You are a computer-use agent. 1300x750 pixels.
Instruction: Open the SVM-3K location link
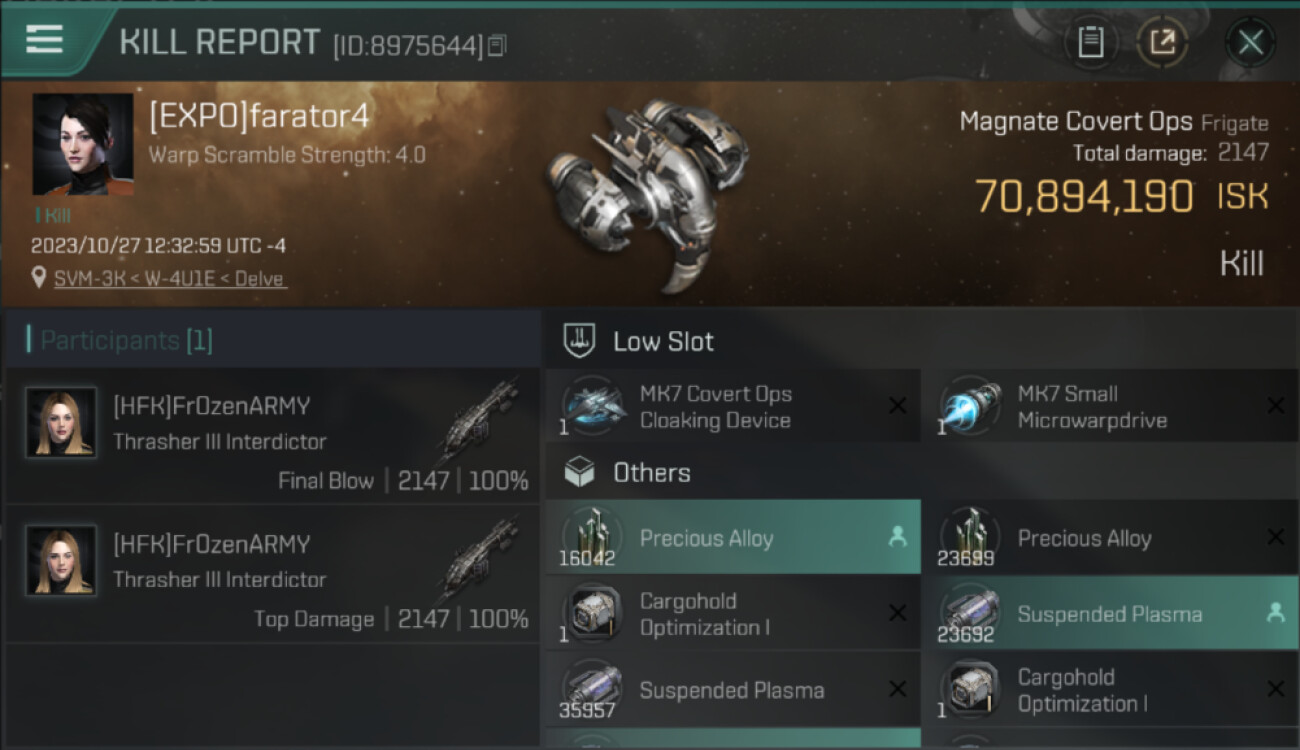pos(170,279)
